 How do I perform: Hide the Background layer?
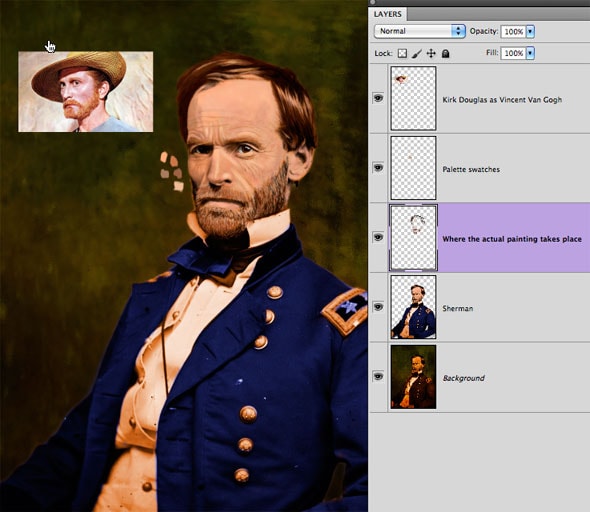[378, 377]
